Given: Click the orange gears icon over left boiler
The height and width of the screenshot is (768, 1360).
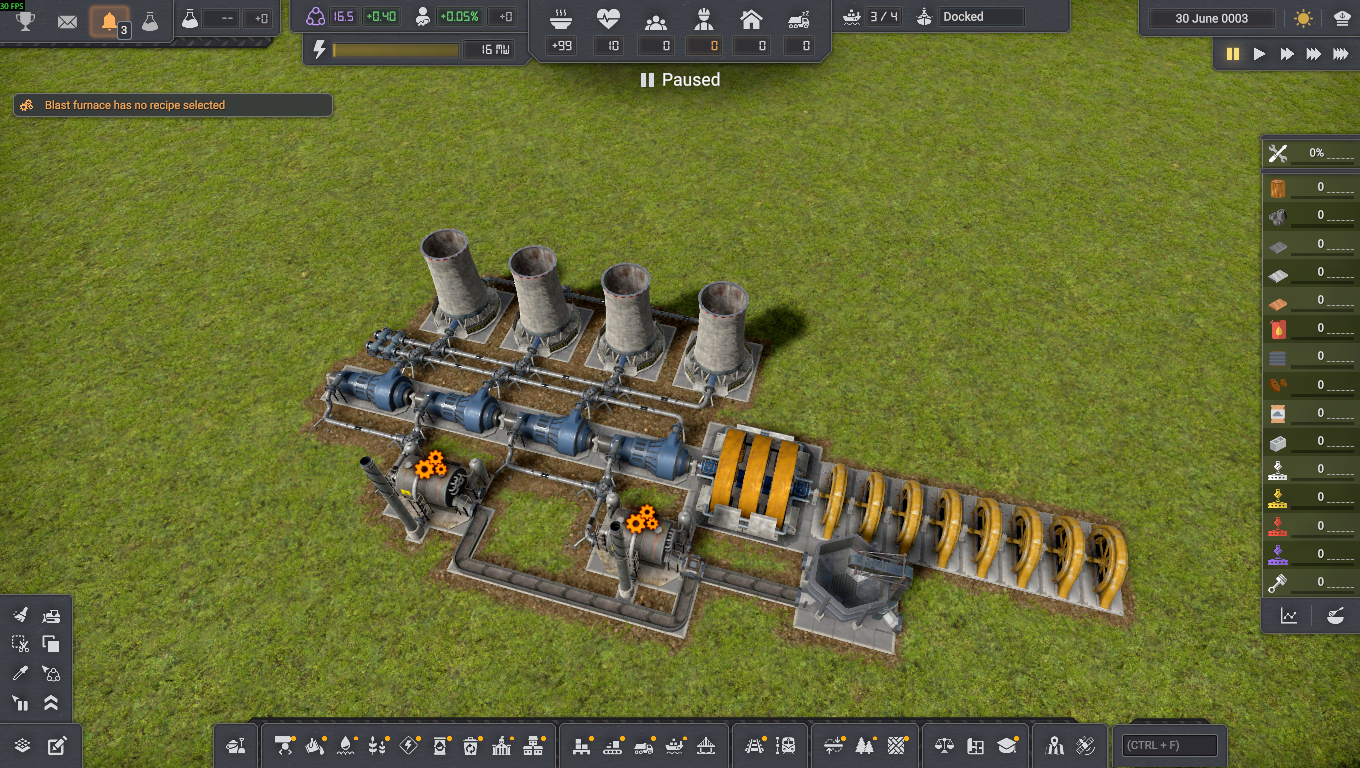Looking at the screenshot, I should coord(430,464).
